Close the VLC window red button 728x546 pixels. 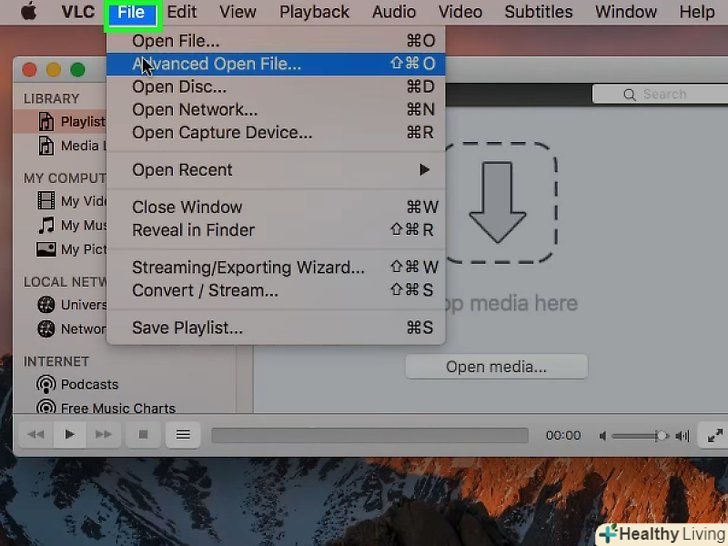(30, 70)
